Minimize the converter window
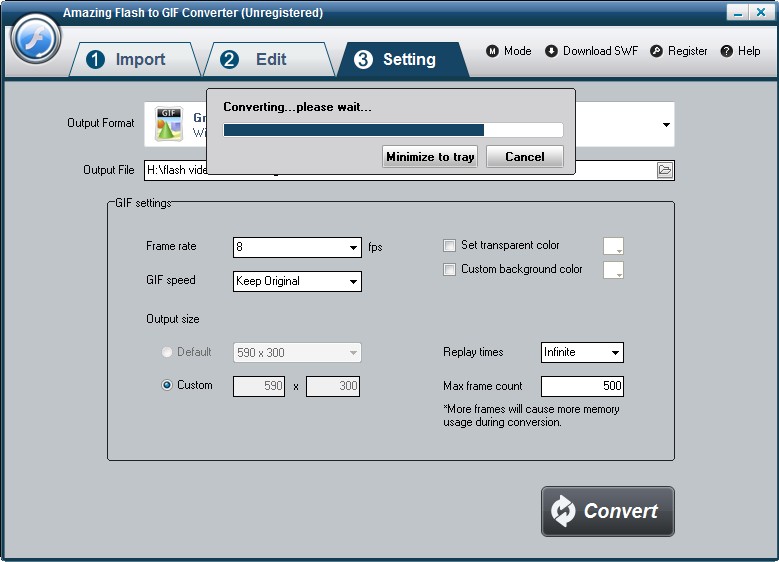 point(738,12)
